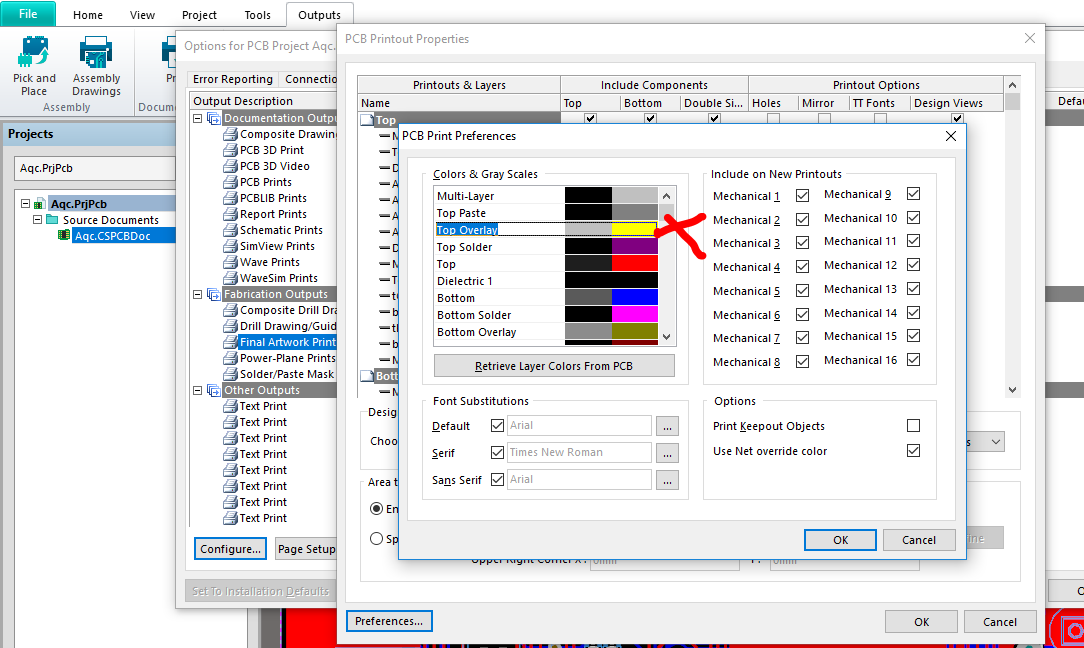Browse Serif font with ellipsis button
This screenshot has width=1084, height=648.
[667, 453]
